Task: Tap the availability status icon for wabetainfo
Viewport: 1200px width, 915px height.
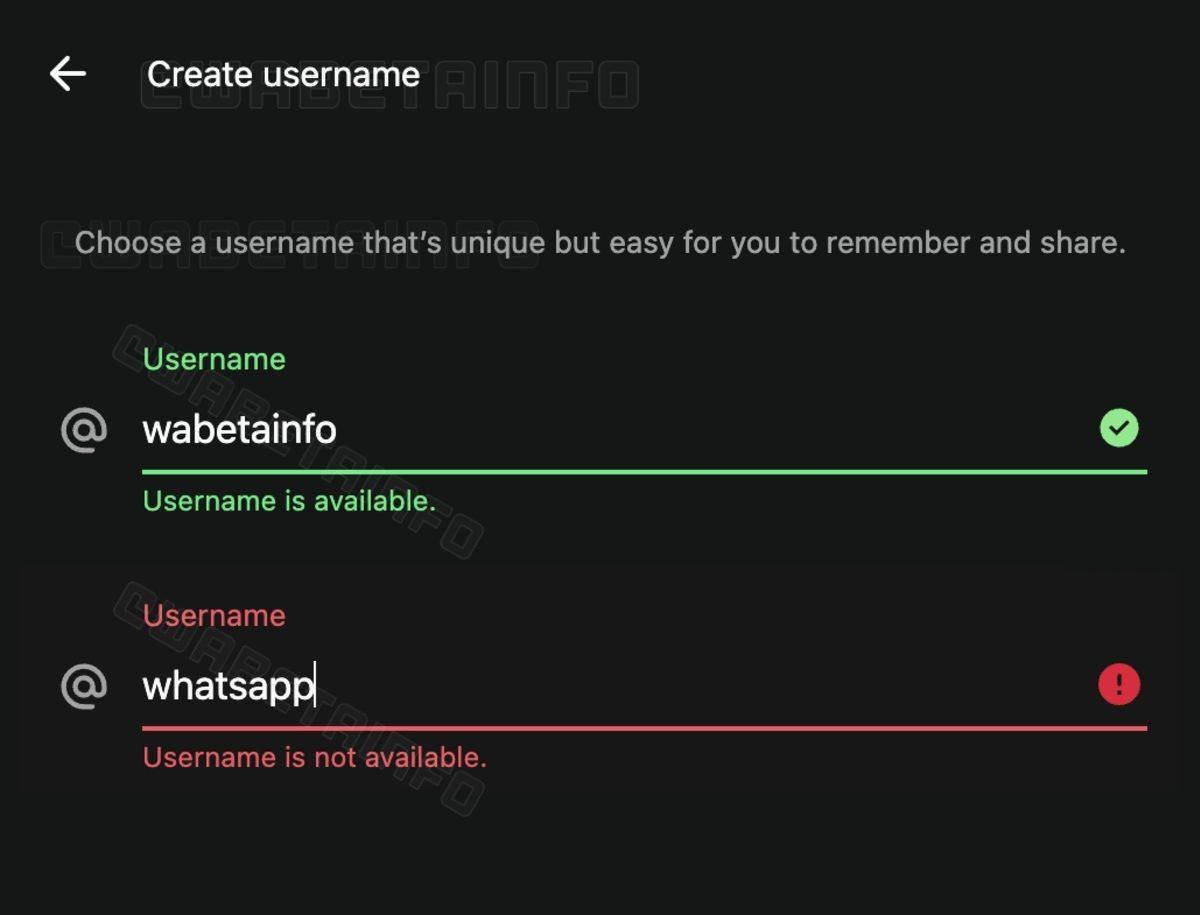Action: (x=1119, y=428)
